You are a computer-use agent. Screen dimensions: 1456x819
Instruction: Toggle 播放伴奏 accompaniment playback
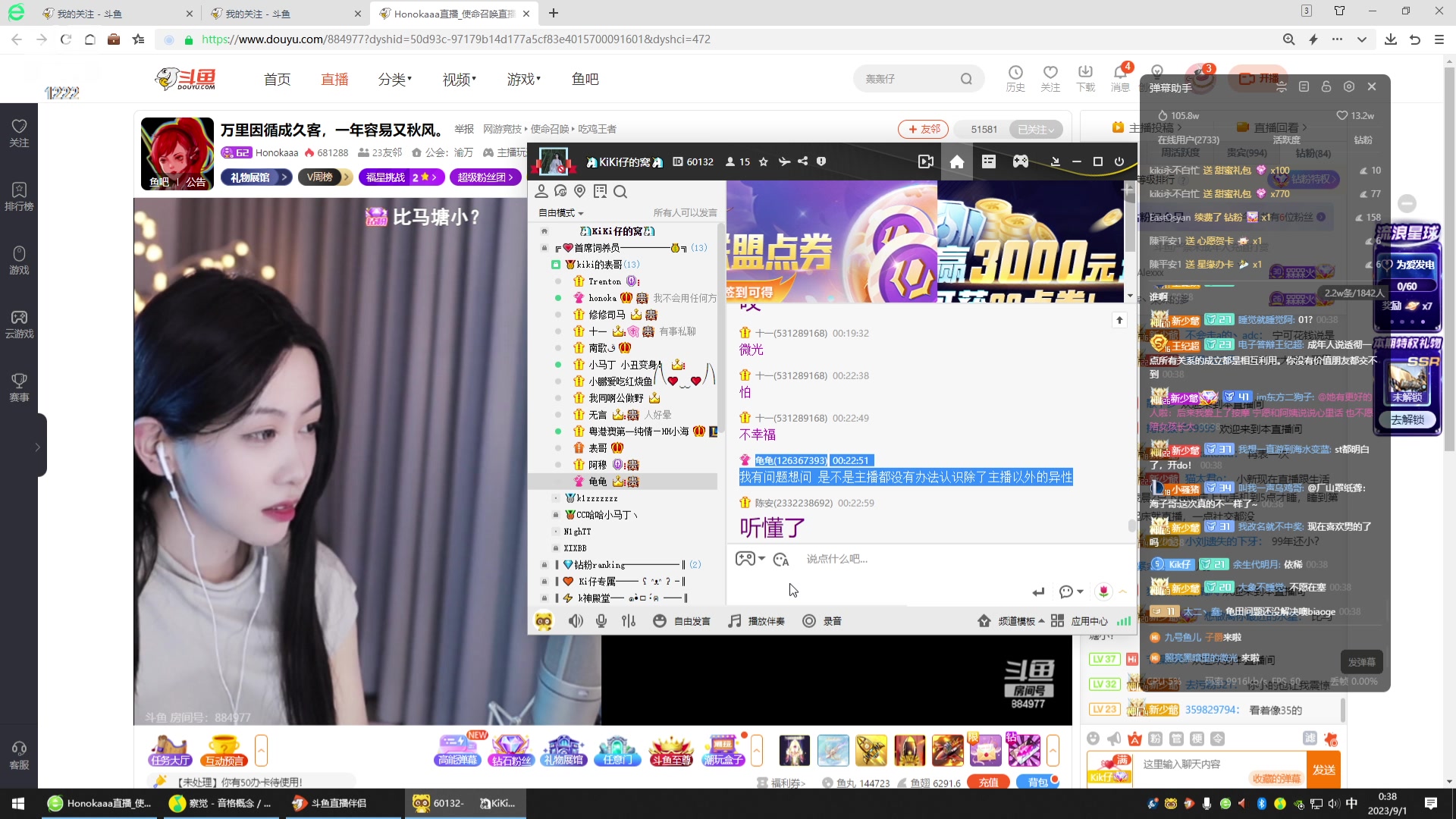pos(756,621)
